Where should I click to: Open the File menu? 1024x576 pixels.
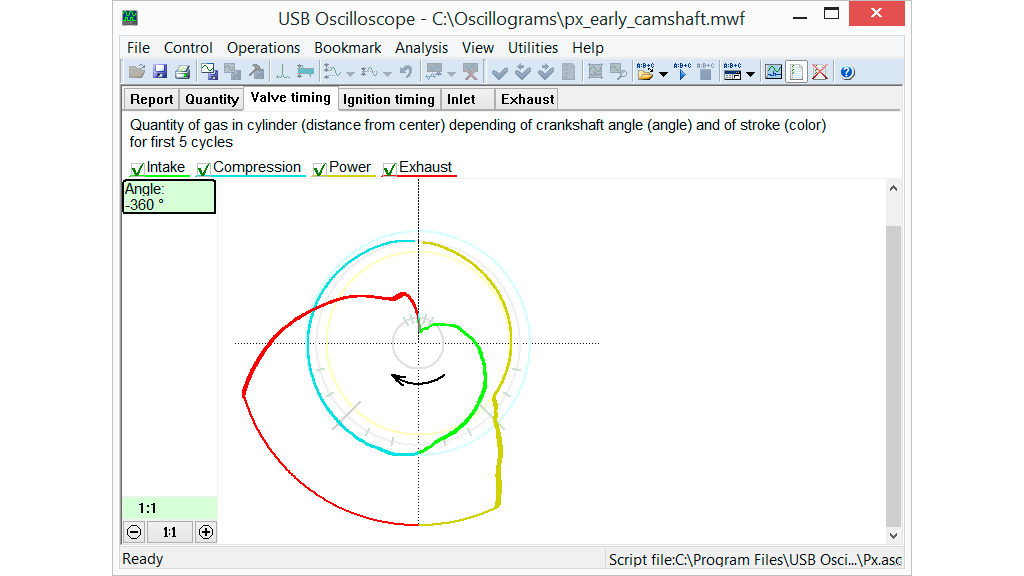138,48
